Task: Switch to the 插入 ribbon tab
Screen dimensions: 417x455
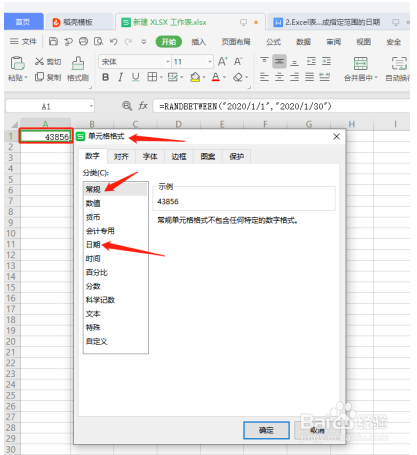Action: [x=199, y=42]
